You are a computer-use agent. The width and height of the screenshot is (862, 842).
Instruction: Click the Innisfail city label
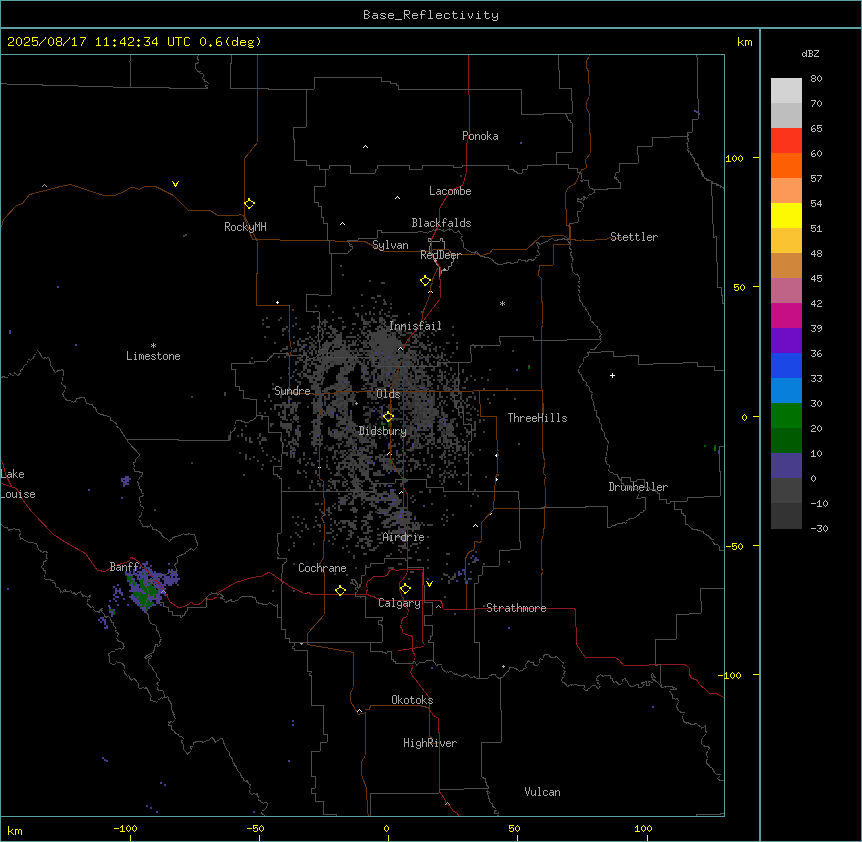415,326
